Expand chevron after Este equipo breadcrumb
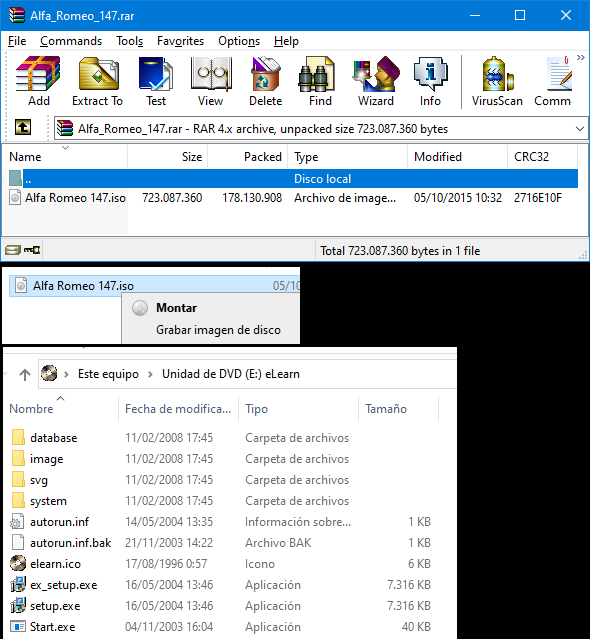 click(150, 374)
